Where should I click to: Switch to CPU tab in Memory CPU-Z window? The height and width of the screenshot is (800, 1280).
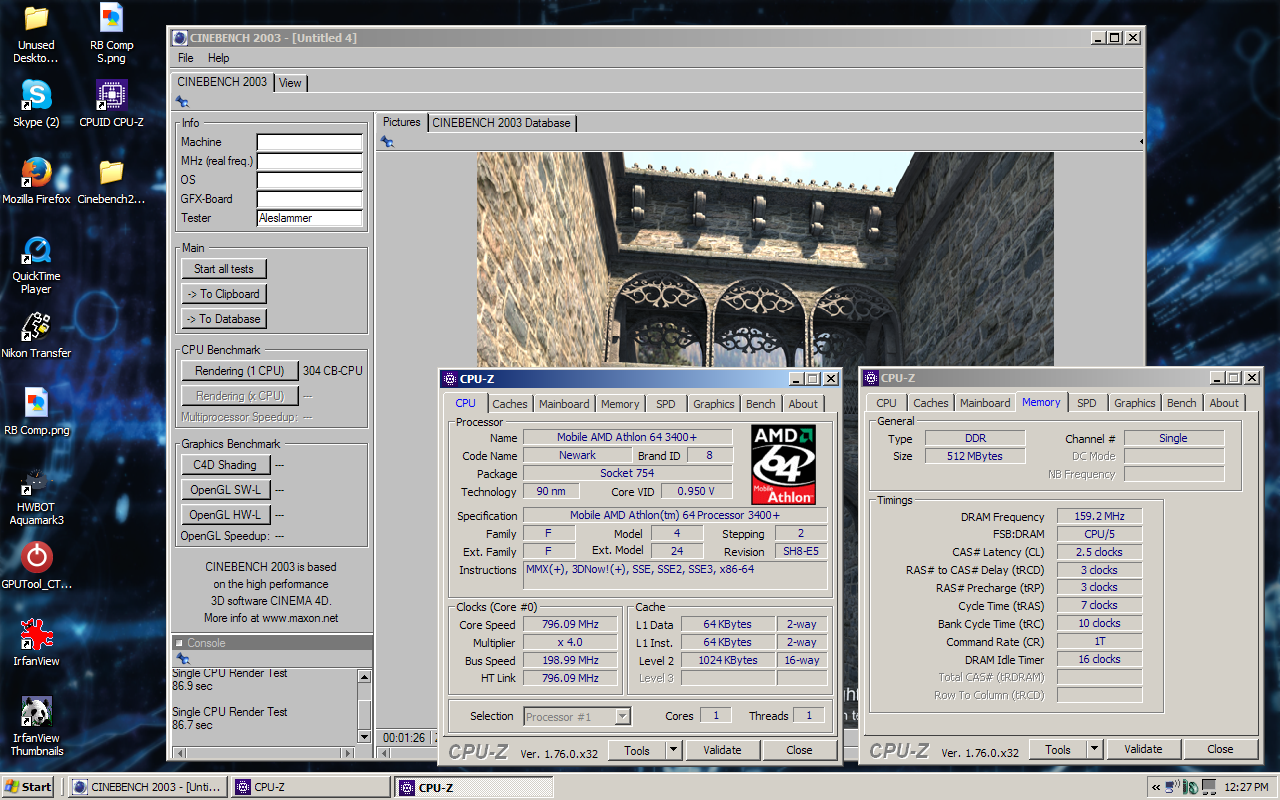coord(887,403)
